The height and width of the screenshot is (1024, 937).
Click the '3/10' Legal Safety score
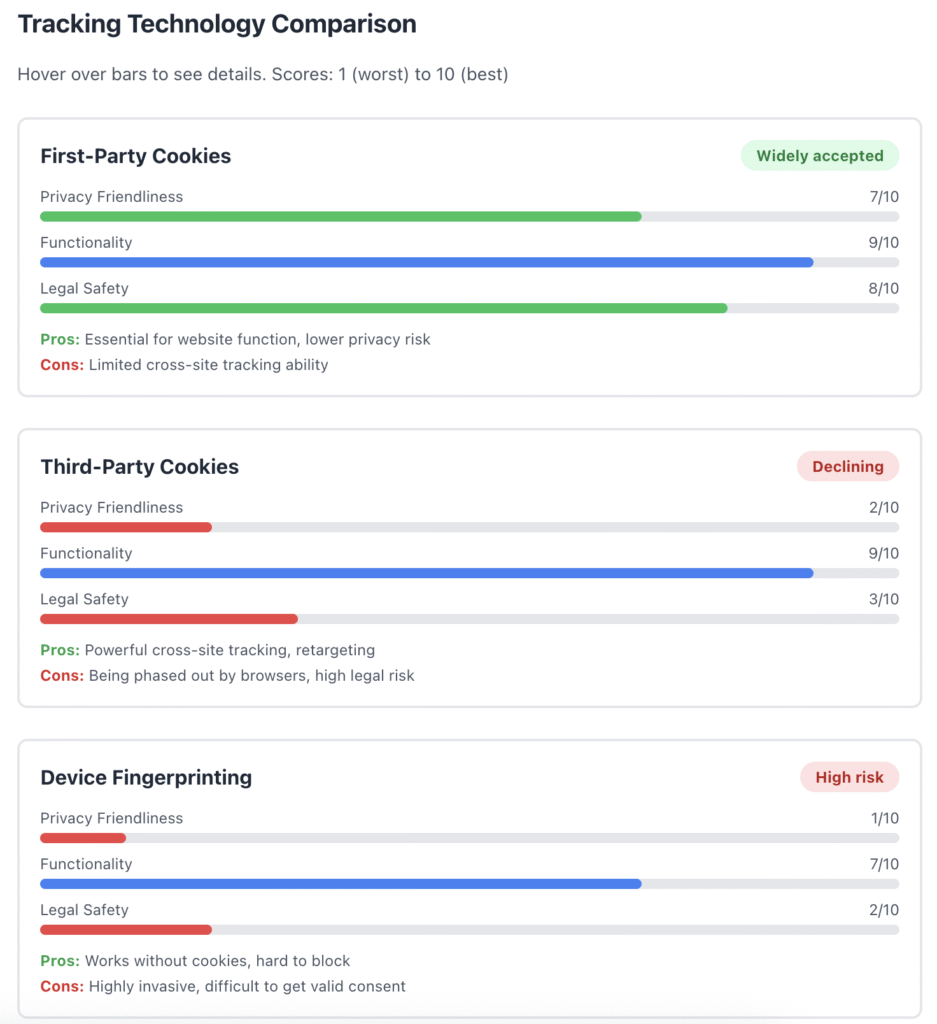pyautogui.click(x=883, y=598)
